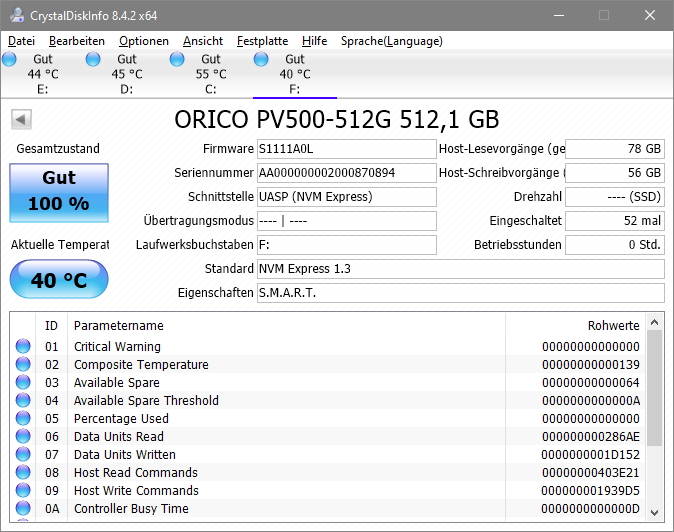674x532 pixels.
Task: Select the Data Units Written parameter name
Action: point(125,455)
